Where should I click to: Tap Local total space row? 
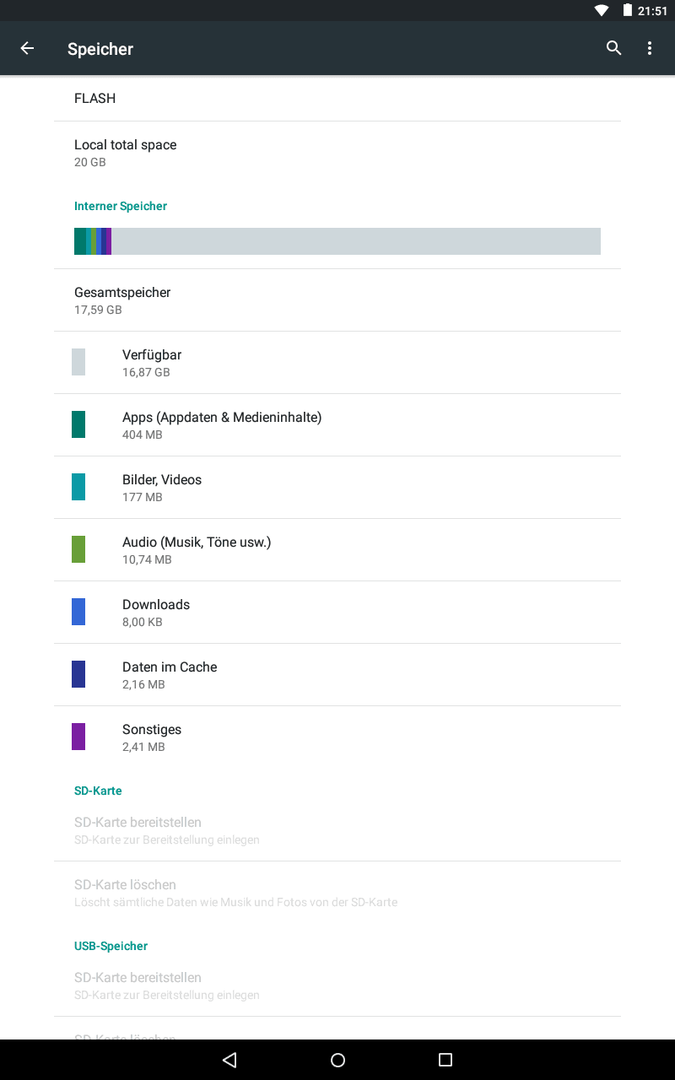pyautogui.click(x=338, y=153)
